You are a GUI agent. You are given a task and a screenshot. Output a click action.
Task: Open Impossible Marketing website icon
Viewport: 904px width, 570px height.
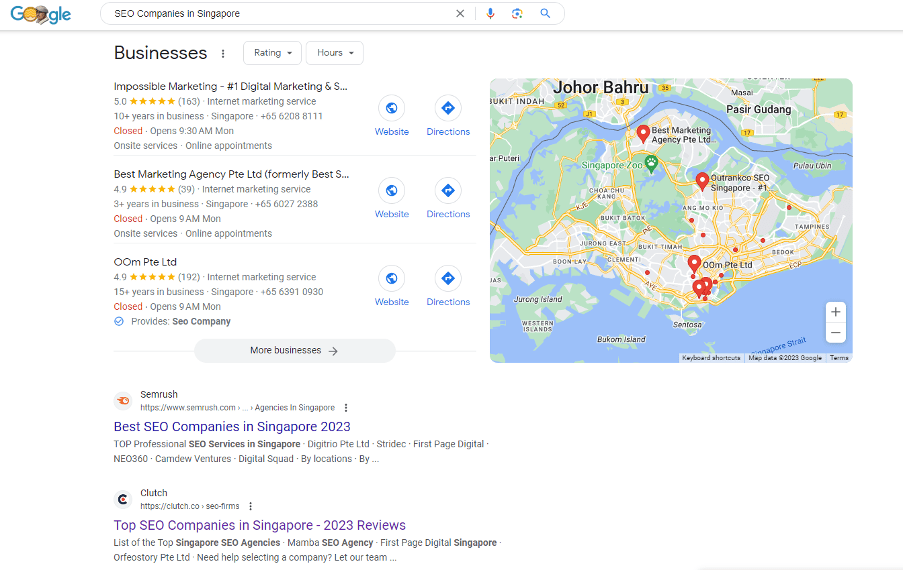tap(392, 109)
